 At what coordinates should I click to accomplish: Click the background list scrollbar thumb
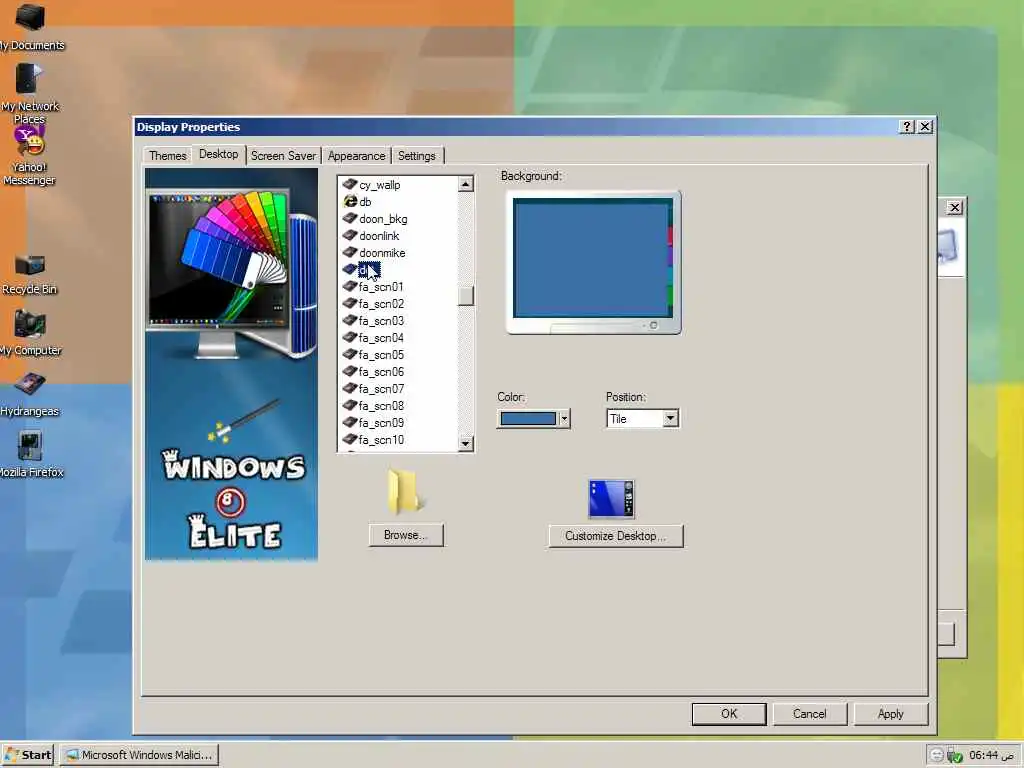(x=466, y=296)
